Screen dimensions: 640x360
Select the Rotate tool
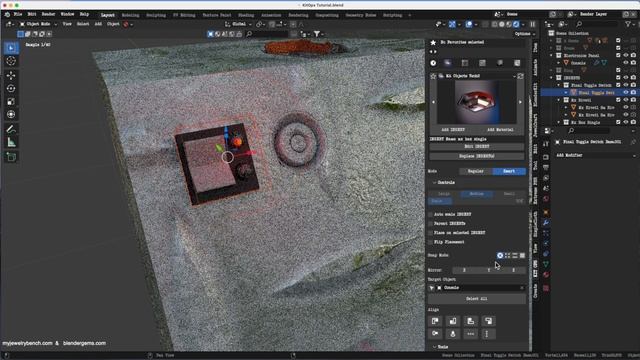(11, 88)
